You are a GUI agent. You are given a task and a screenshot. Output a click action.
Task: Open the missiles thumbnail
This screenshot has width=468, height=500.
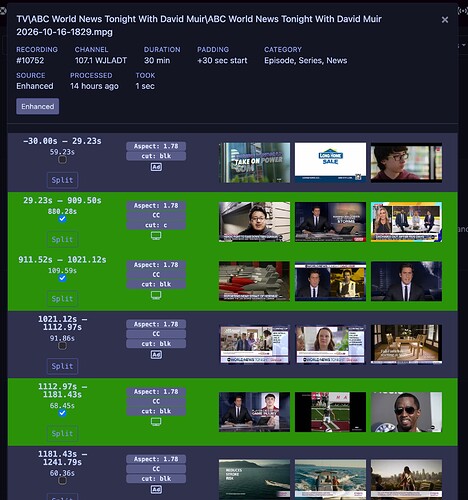(x=254, y=281)
